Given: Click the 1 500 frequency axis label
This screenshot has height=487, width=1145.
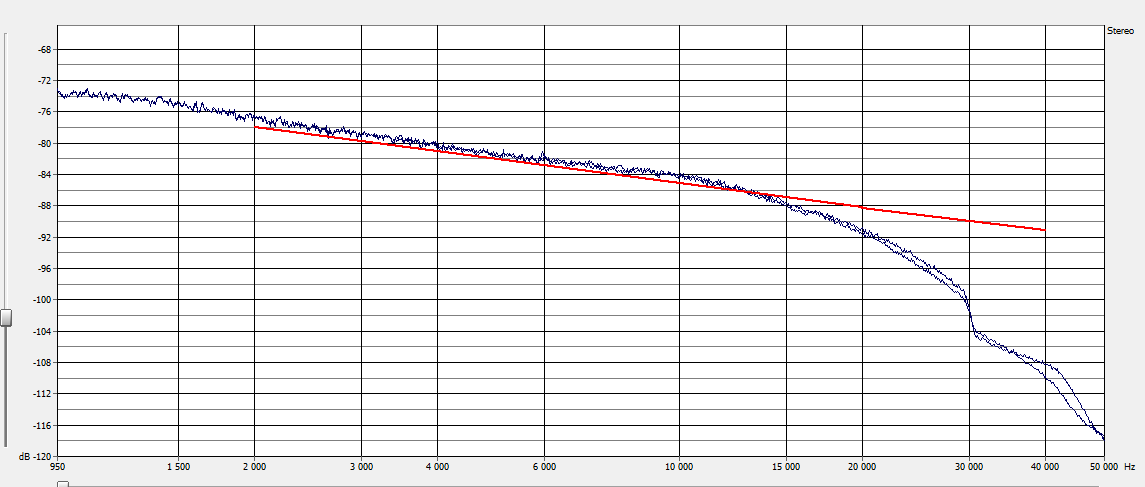Looking at the screenshot, I should (179, 467).
